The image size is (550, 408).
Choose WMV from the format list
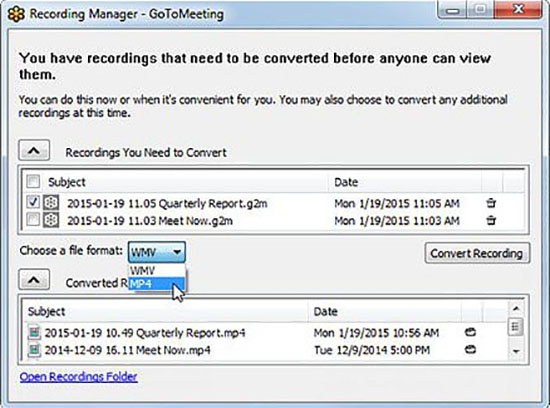pos(157,271)
